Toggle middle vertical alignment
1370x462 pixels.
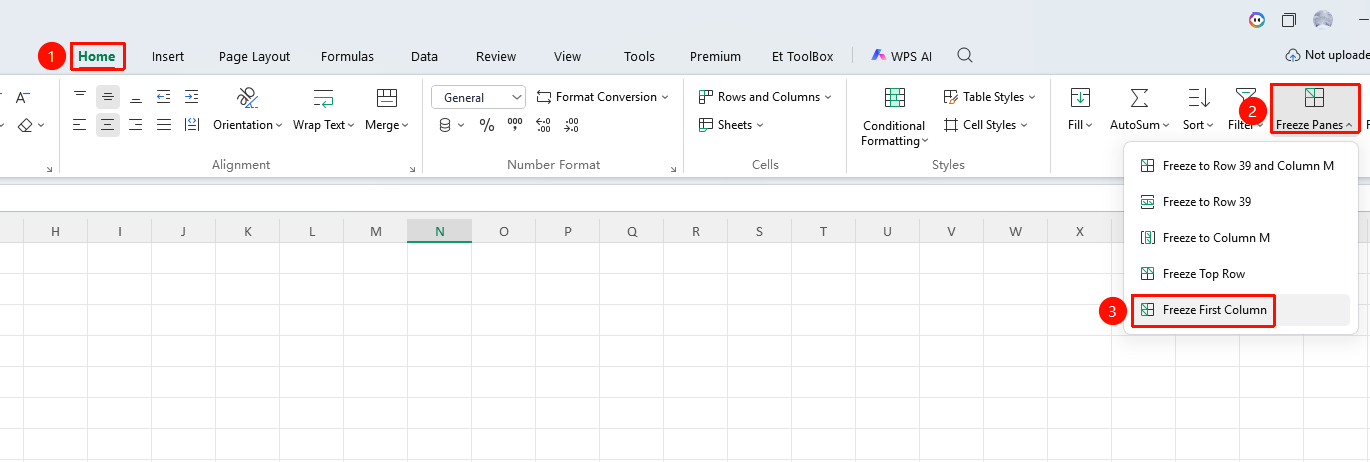click(x=107, y=97)
